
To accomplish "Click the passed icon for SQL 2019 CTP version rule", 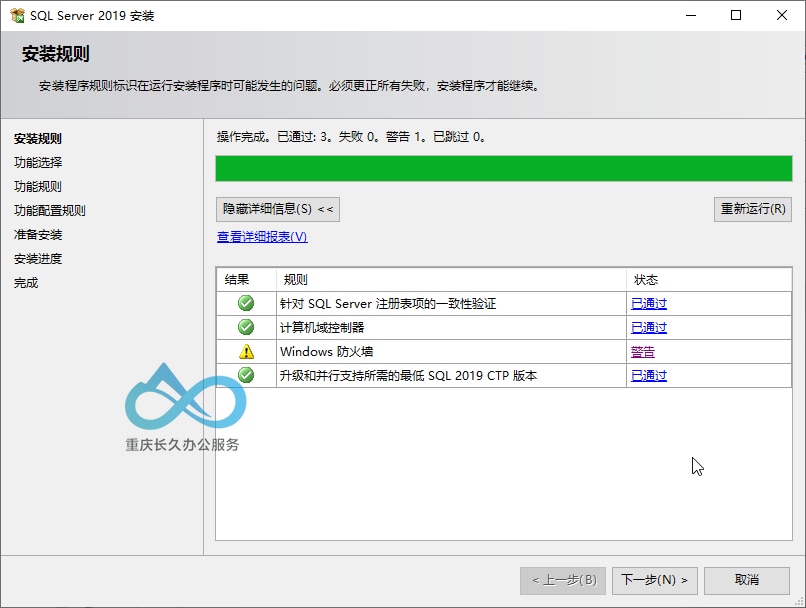I will [x=246, y=375].
